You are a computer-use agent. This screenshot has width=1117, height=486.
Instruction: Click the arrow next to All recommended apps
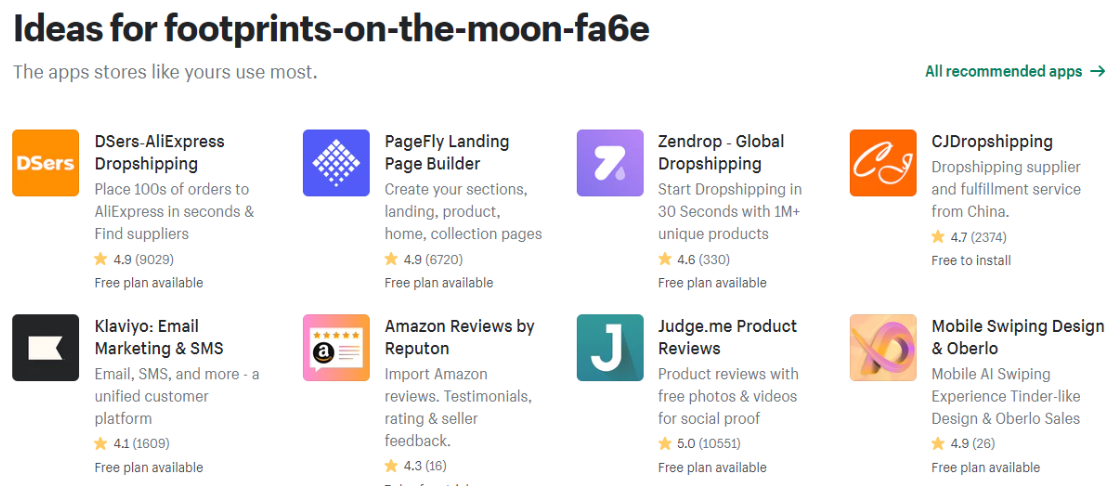1098,71
